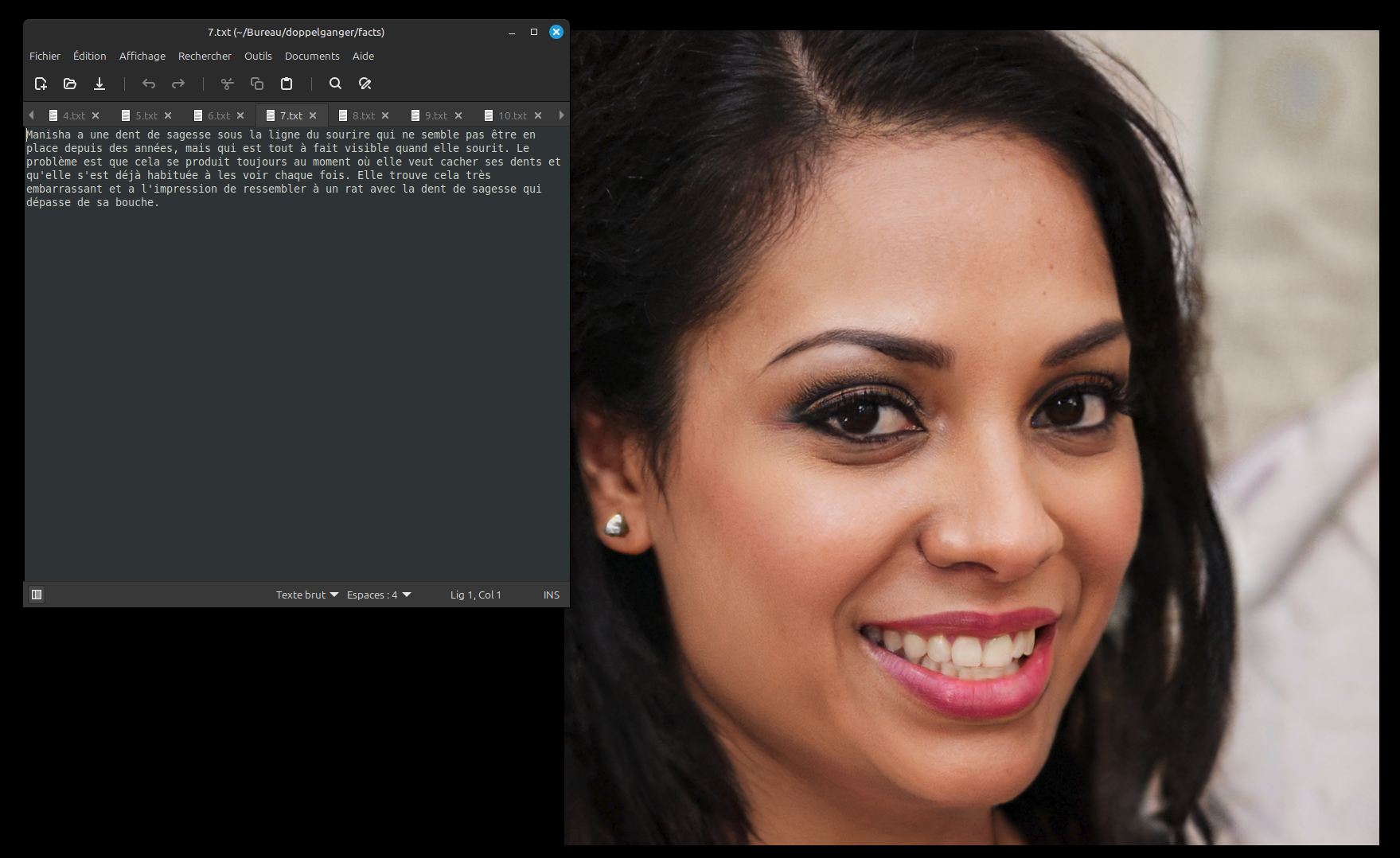Close the 5.txt tab
Viewport: 1400px width, 858px height.
pos(168,115)
